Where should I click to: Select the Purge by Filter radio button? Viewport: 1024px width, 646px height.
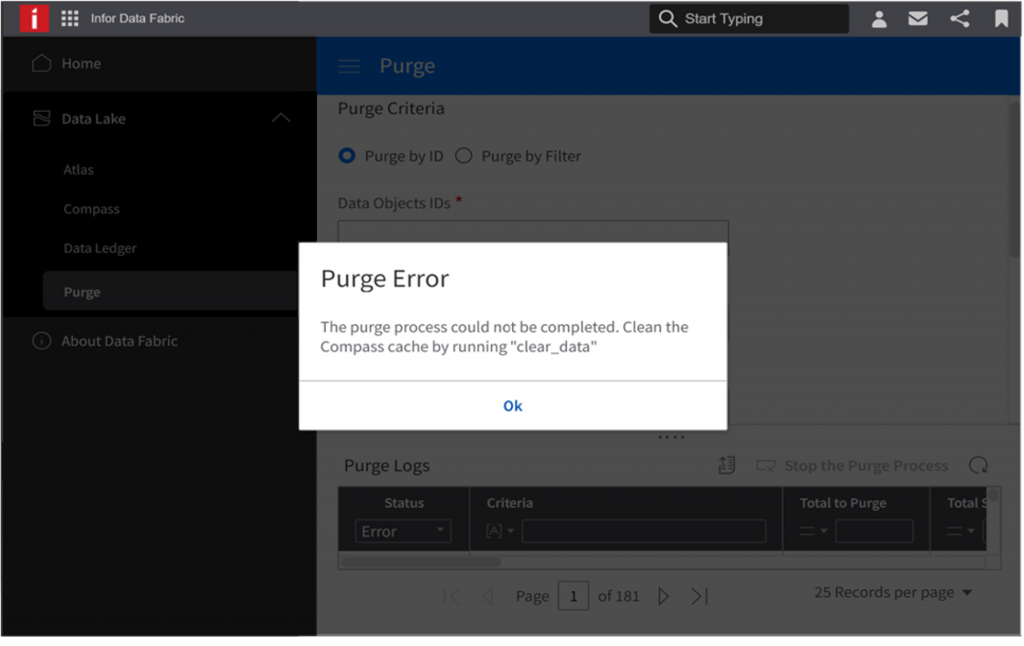[x=464, y=156]
